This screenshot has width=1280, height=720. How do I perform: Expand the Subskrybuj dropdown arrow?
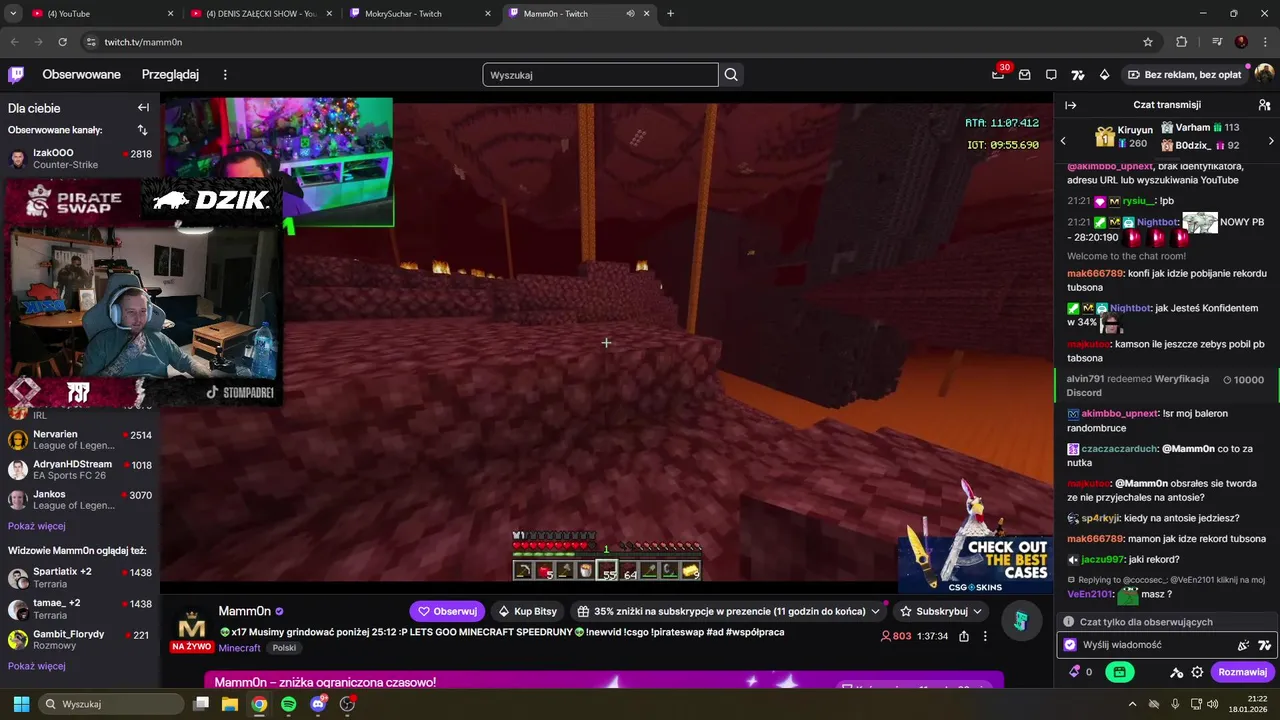pos(977,611)
